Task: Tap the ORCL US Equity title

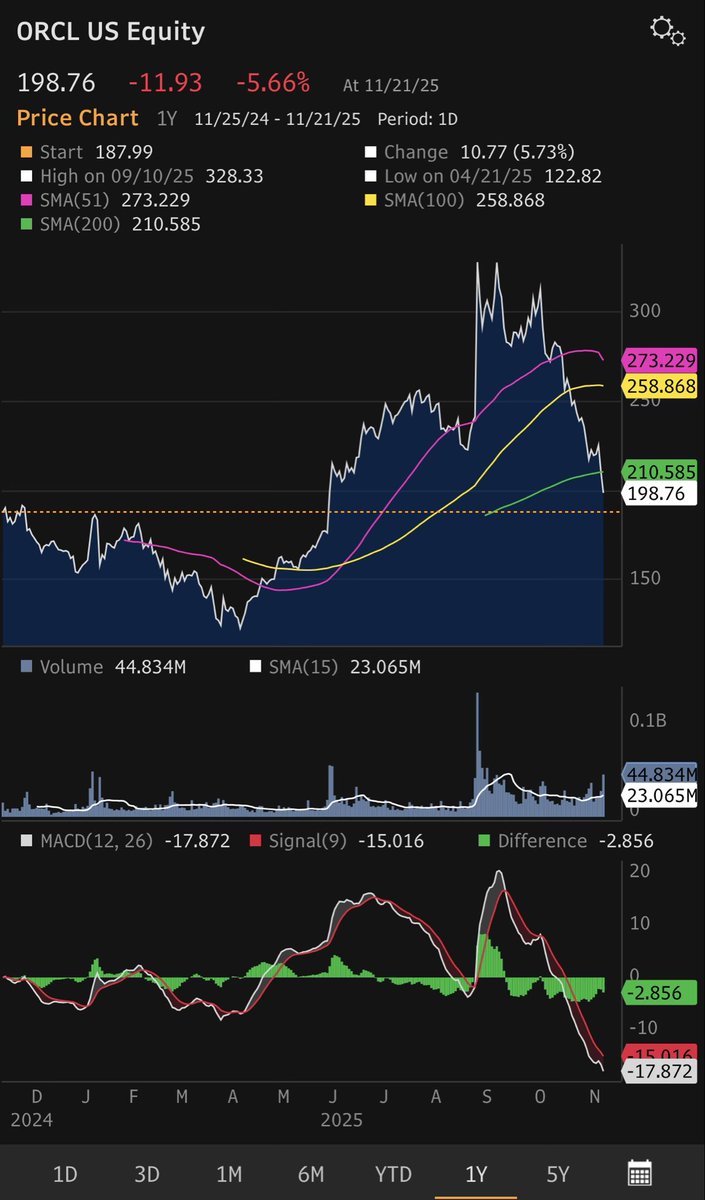Action: [x=110, y=32]
